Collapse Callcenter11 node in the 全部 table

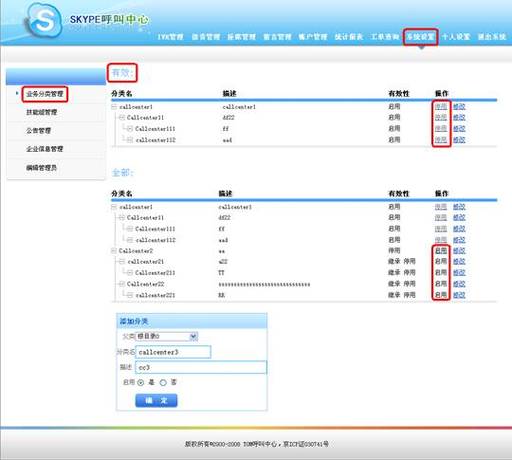pyautogui.click(x=122, y=218)
